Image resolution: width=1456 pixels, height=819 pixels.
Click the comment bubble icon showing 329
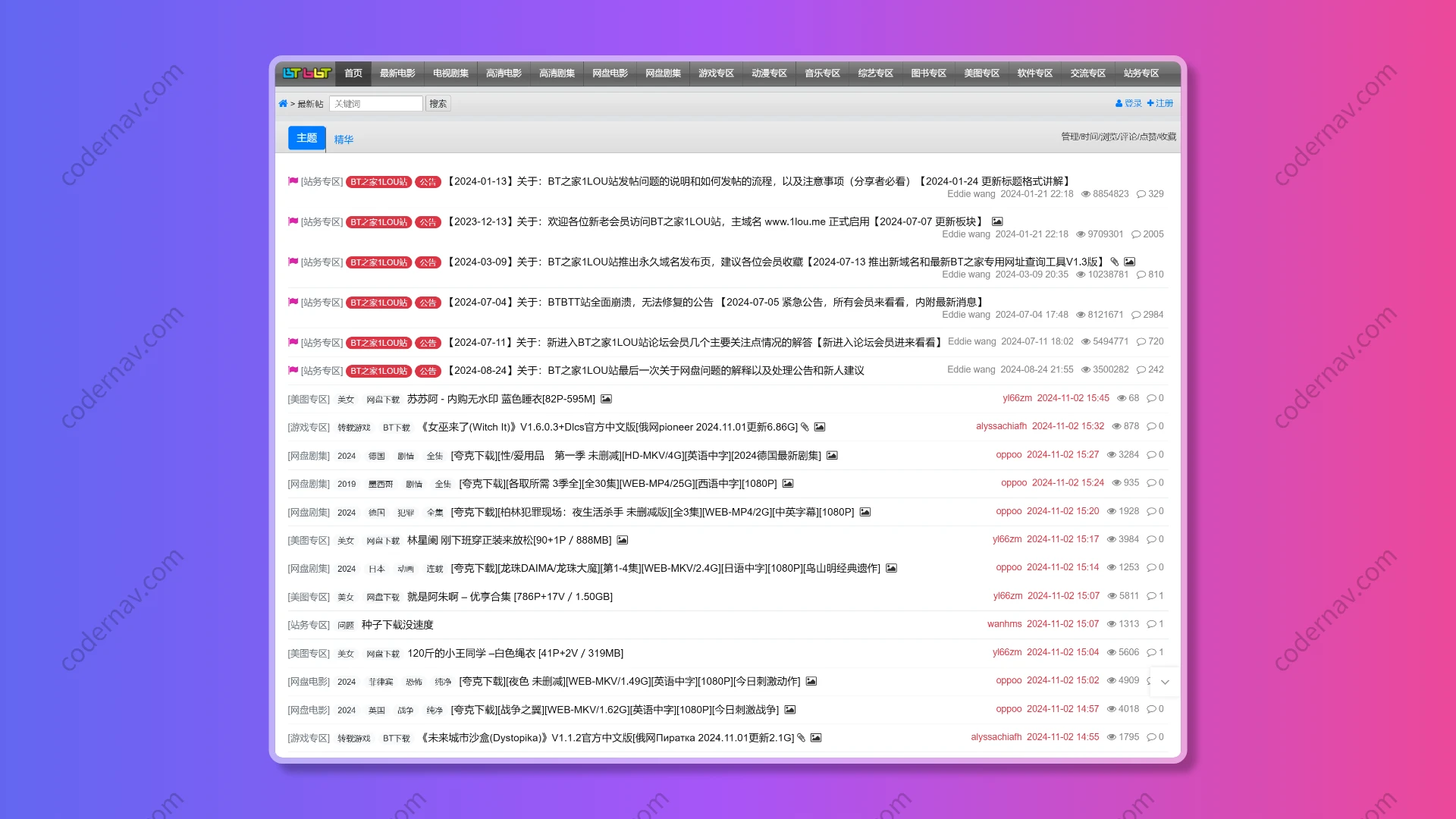click(x=1141, y=194)
